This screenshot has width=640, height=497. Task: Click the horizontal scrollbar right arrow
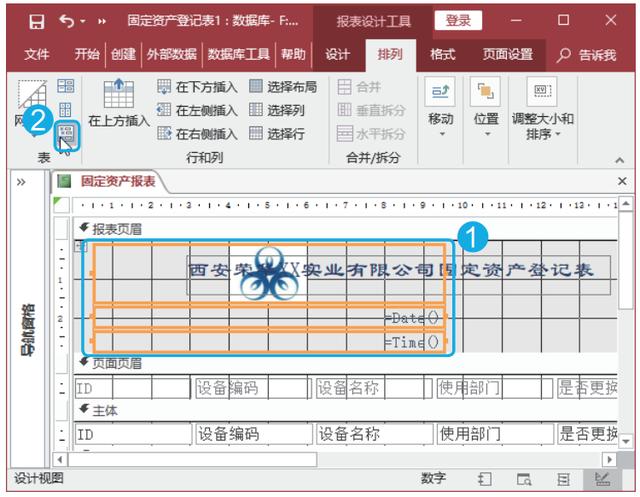click(609, 459)
